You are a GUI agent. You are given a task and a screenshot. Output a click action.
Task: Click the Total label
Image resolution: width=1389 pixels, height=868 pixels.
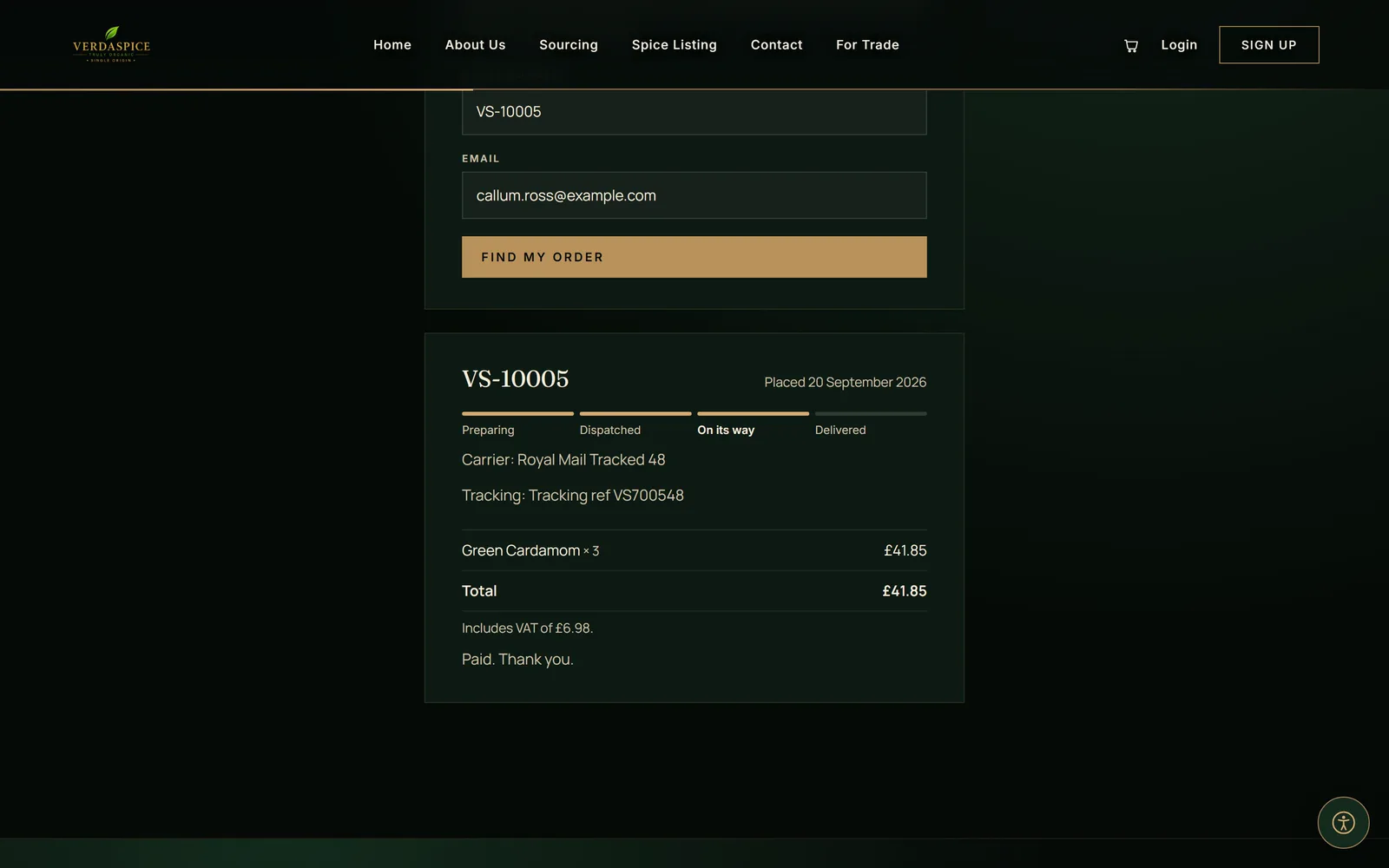tap(479, 591)
